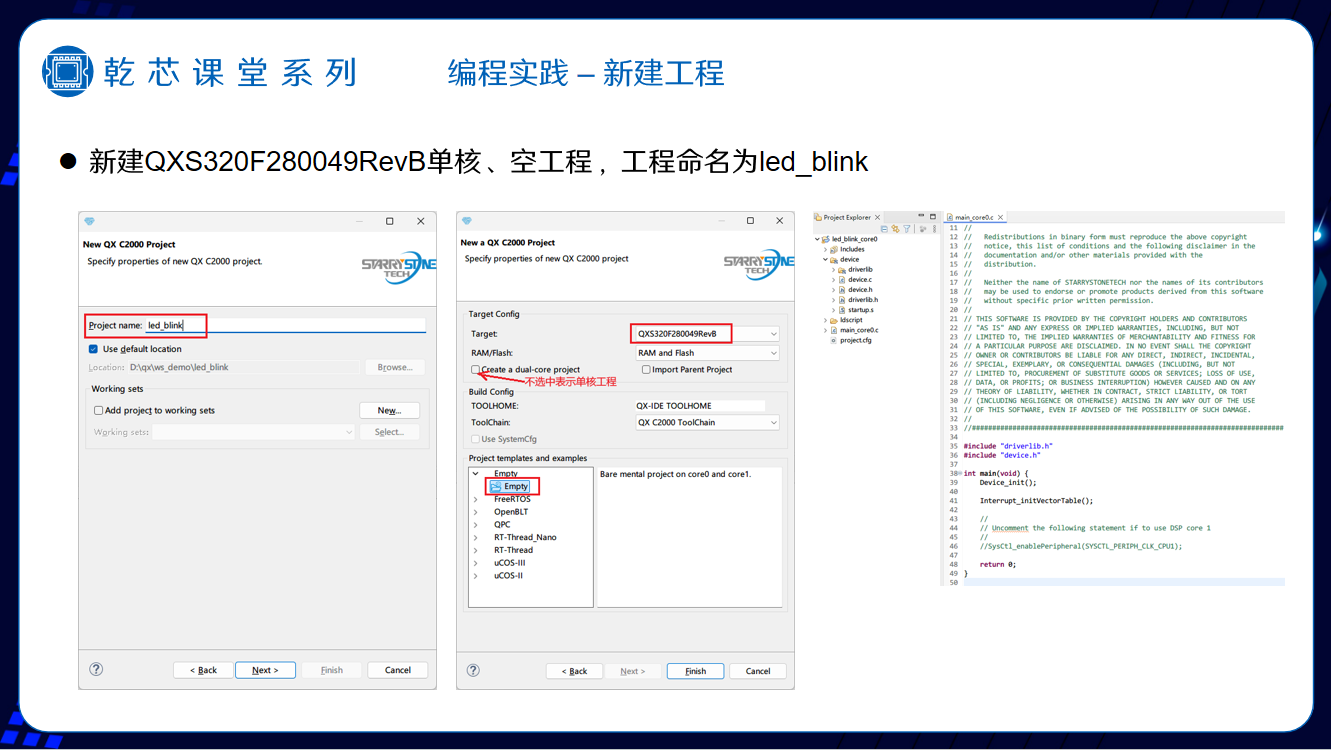Click the Interrupt_initVectorTable(); code line
The width and height of the screenshot is (1331, 750).
pyautogui.click(x=1036, y=500)
